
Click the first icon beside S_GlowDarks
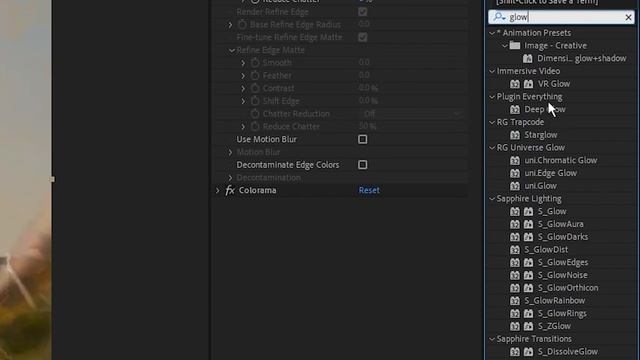coord(515,237)
